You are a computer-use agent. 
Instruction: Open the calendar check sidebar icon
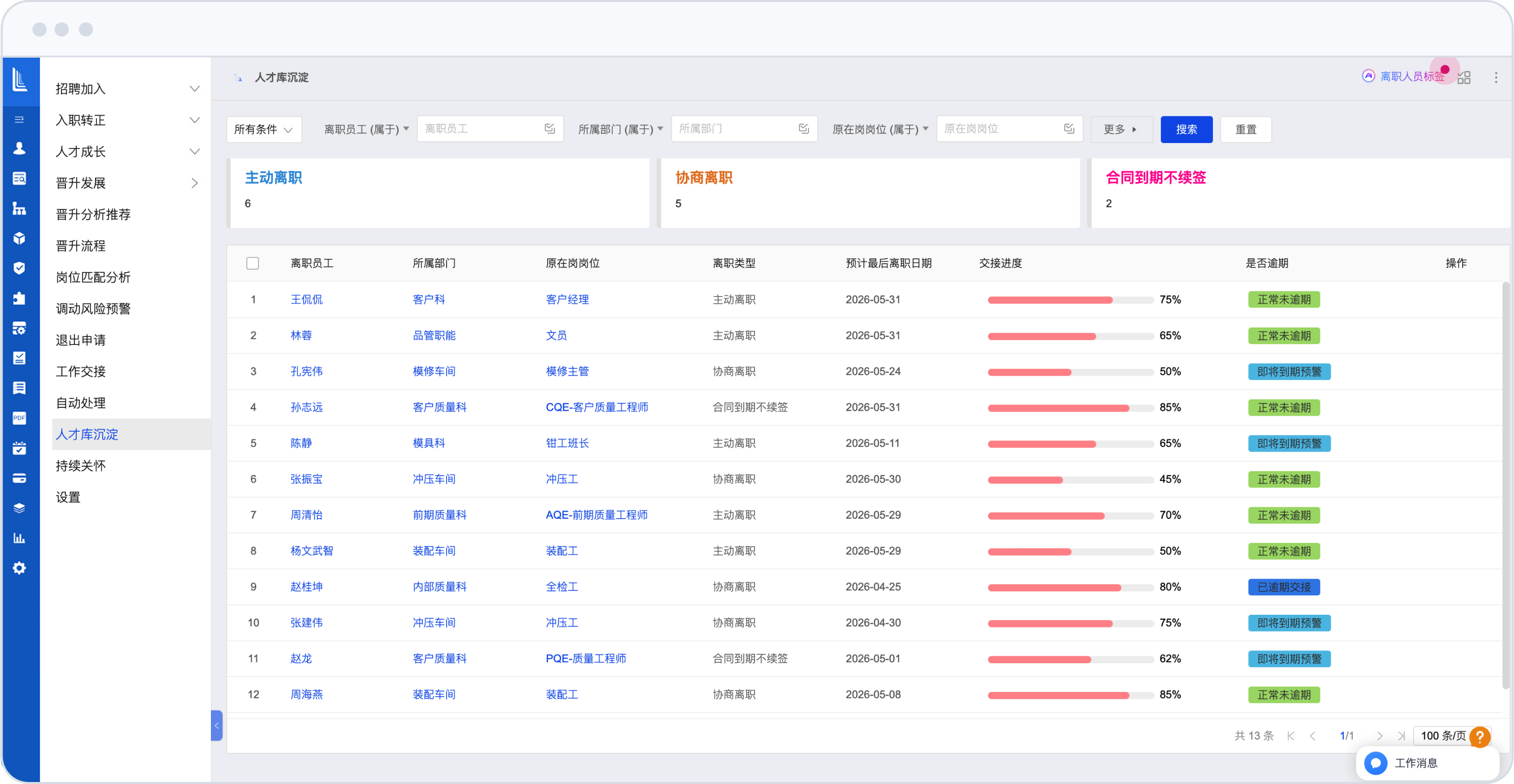click(19, 448)
